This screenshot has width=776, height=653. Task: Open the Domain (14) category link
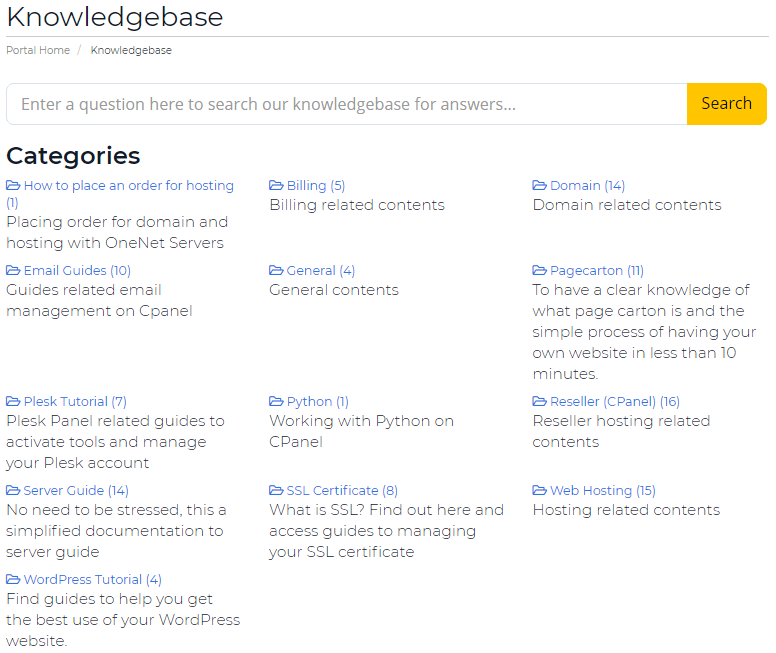click(x=579, y=186)
